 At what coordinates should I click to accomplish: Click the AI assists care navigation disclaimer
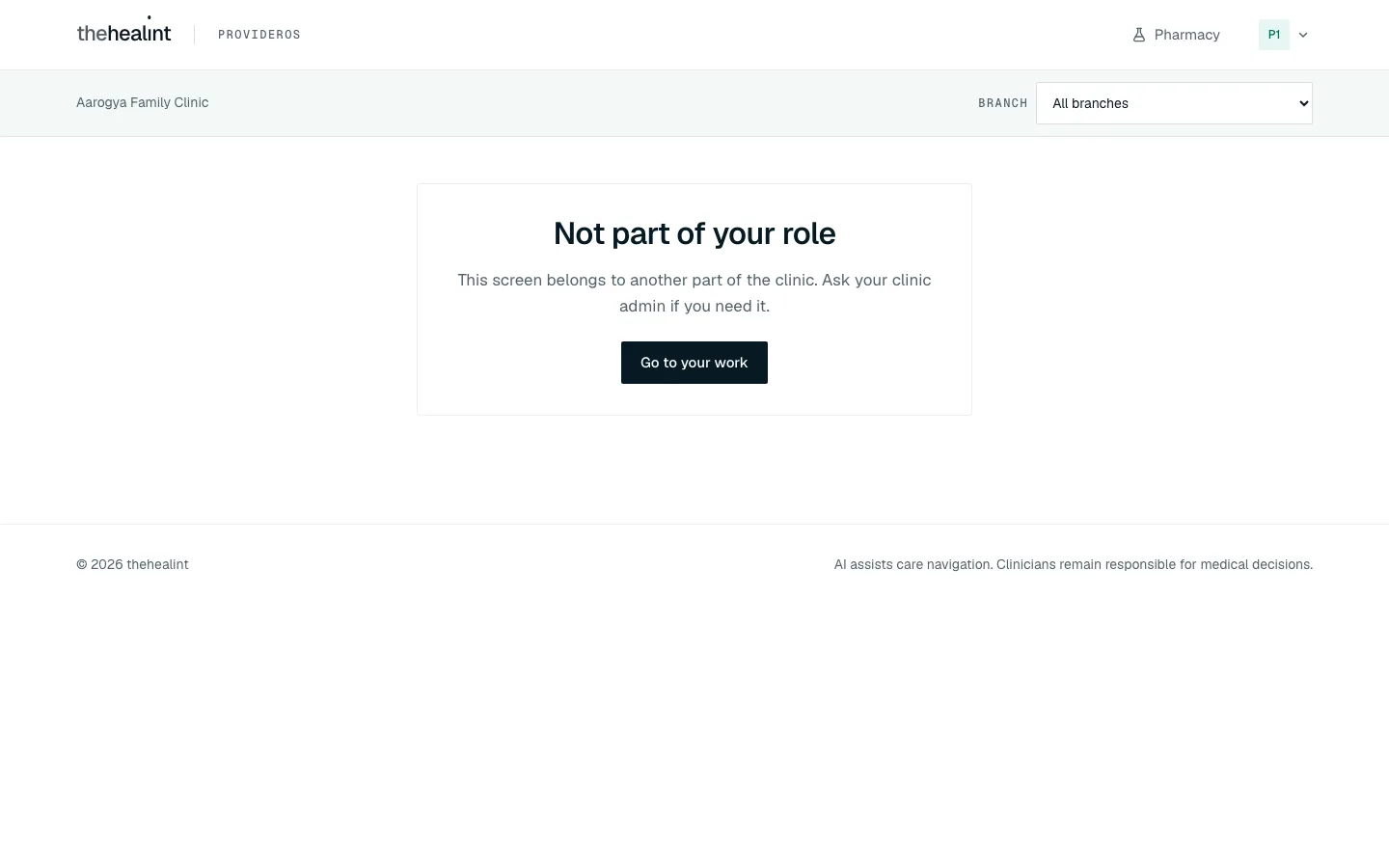pos(1074,564)
